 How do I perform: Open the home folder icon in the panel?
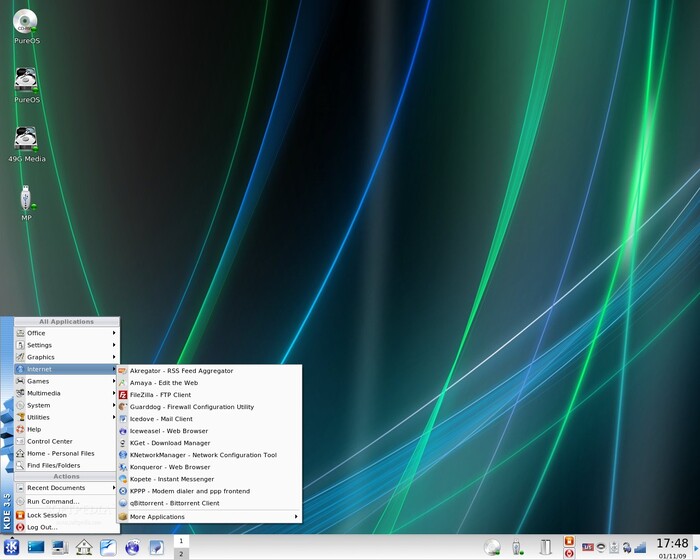point(84,547)
